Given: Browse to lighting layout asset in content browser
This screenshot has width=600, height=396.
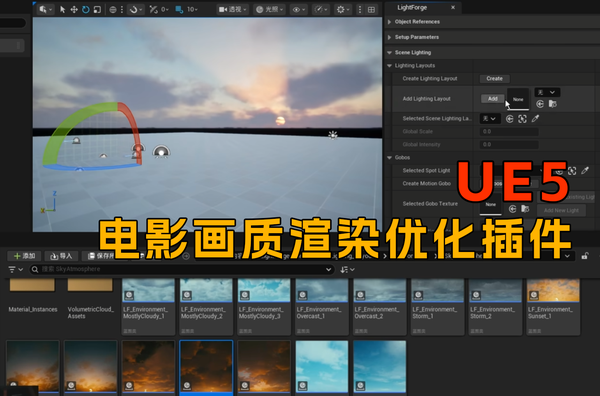Looking at the screenshot, I should (552, 104).
